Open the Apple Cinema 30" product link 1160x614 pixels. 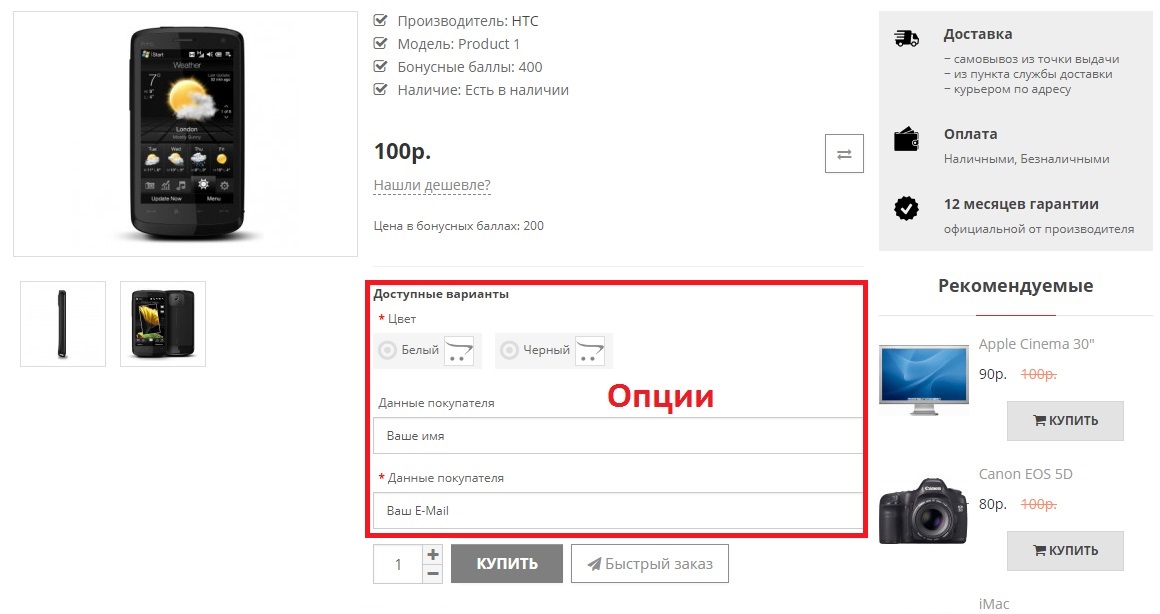pos(1037,344)
